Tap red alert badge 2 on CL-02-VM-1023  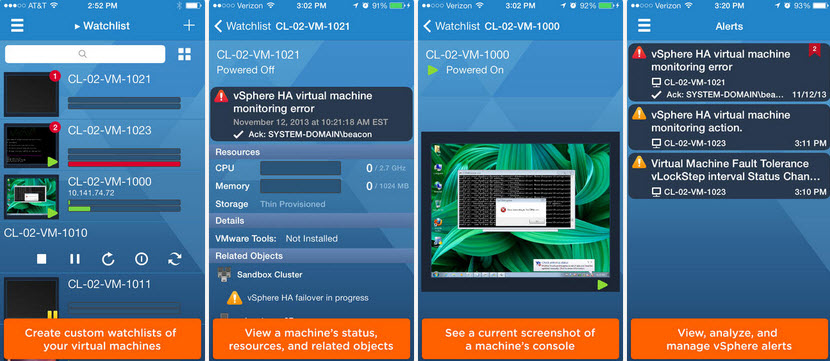[x=55, y=128]
